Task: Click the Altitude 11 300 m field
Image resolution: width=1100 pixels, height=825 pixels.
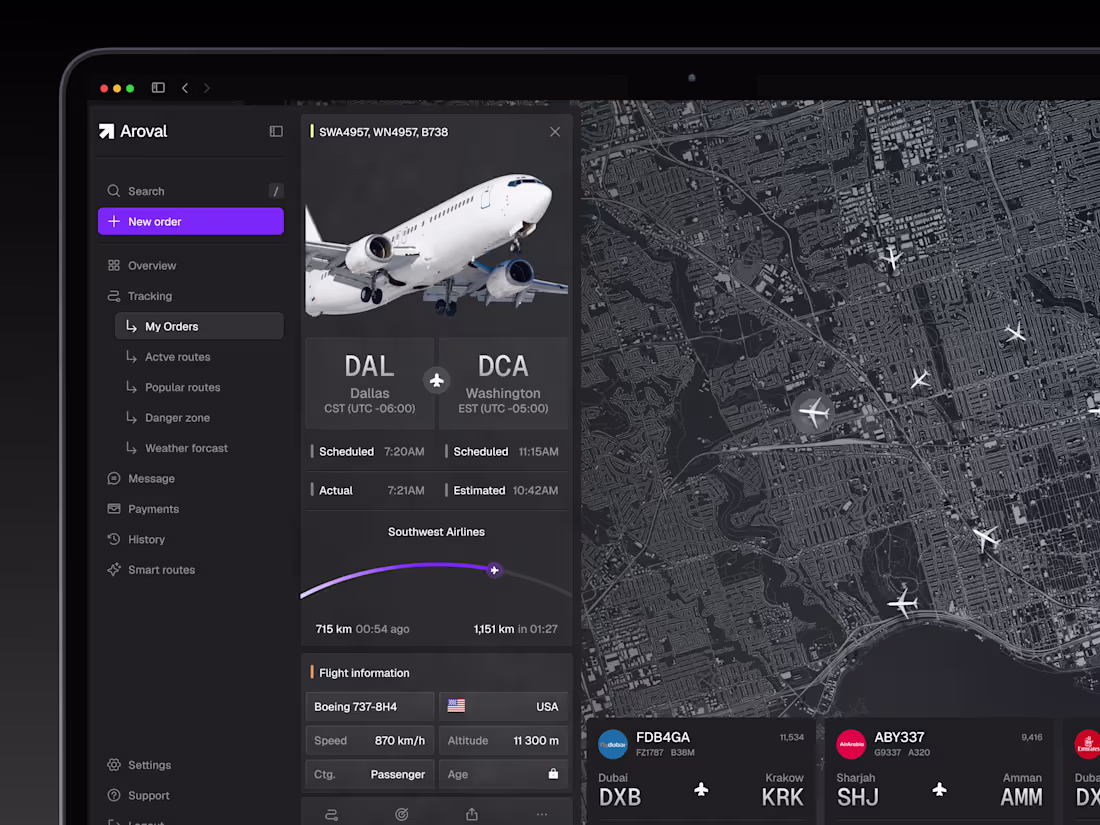Action: [503, 740]
